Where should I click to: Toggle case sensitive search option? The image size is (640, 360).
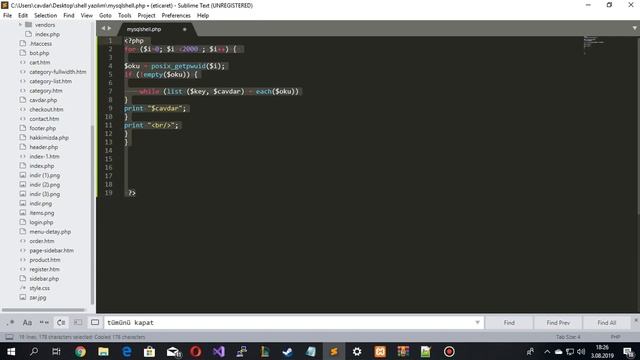pos(27,322)
